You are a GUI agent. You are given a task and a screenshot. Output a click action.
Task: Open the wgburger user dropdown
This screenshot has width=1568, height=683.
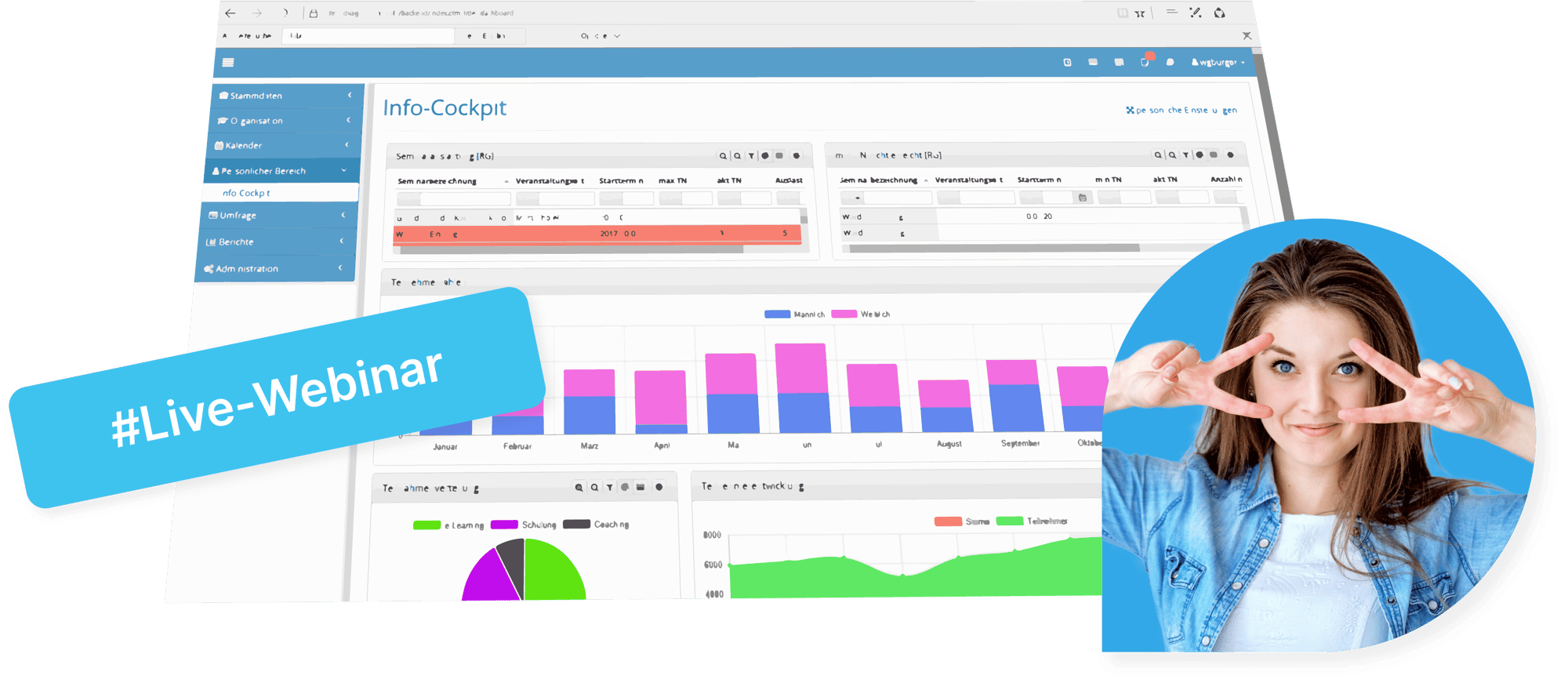(1218, 63)
